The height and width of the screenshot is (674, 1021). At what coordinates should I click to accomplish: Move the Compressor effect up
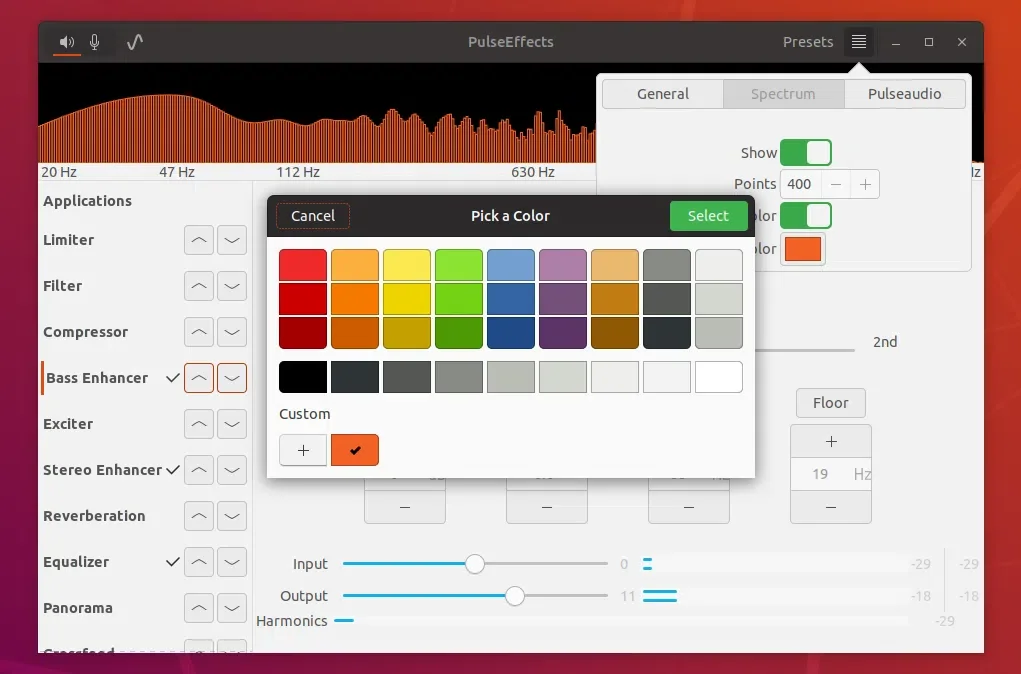[x=199, y=332]
